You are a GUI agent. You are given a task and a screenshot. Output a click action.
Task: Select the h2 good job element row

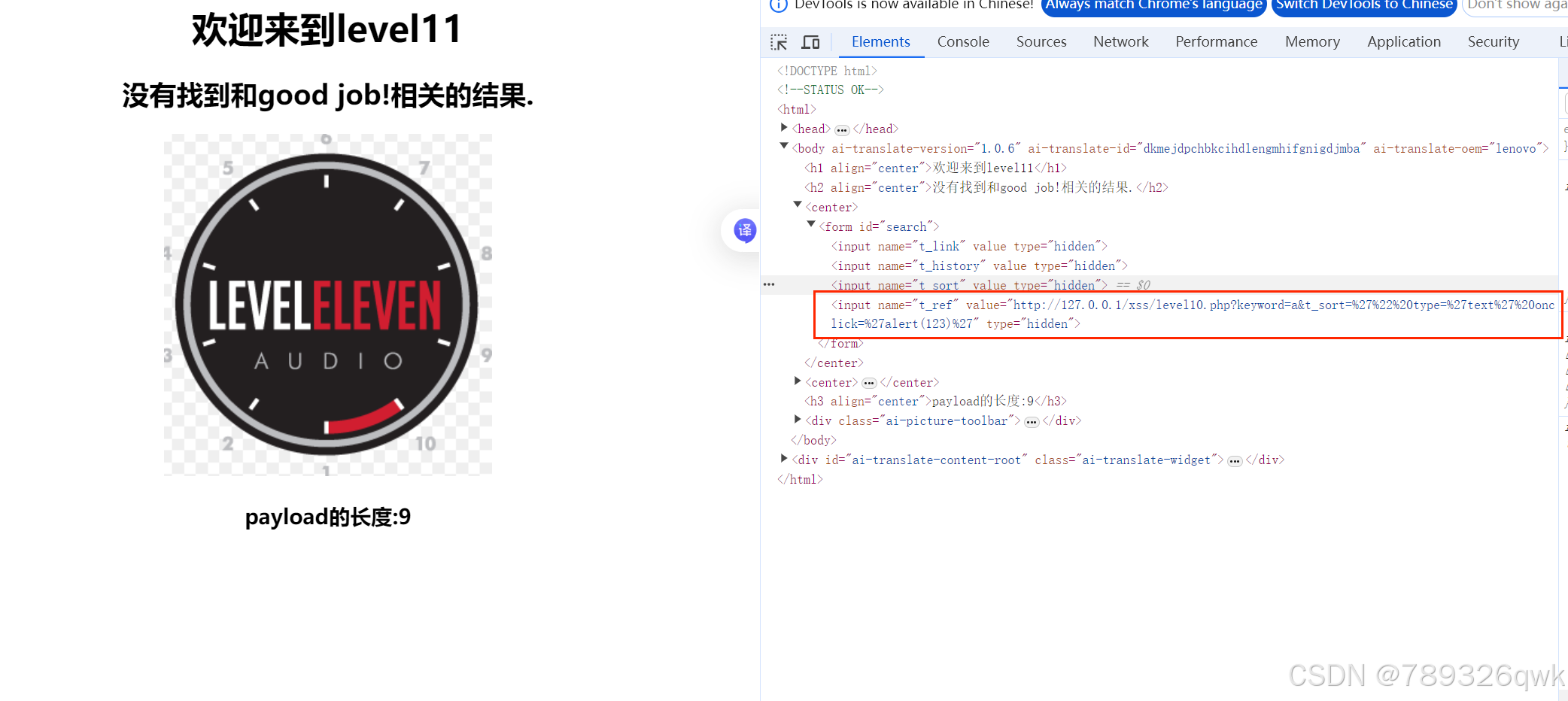click(x=986, y=187)
